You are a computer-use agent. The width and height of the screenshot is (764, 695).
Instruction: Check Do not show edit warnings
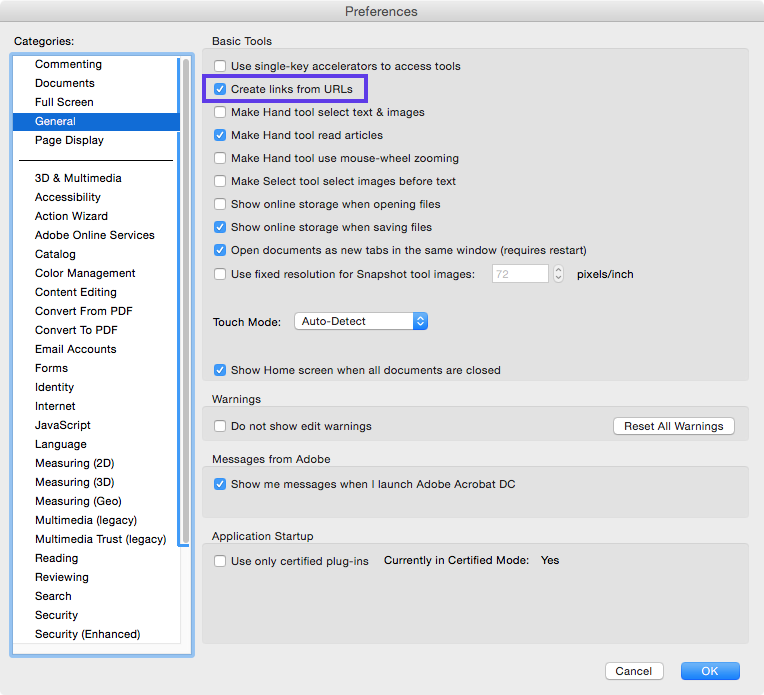(220, 426)
